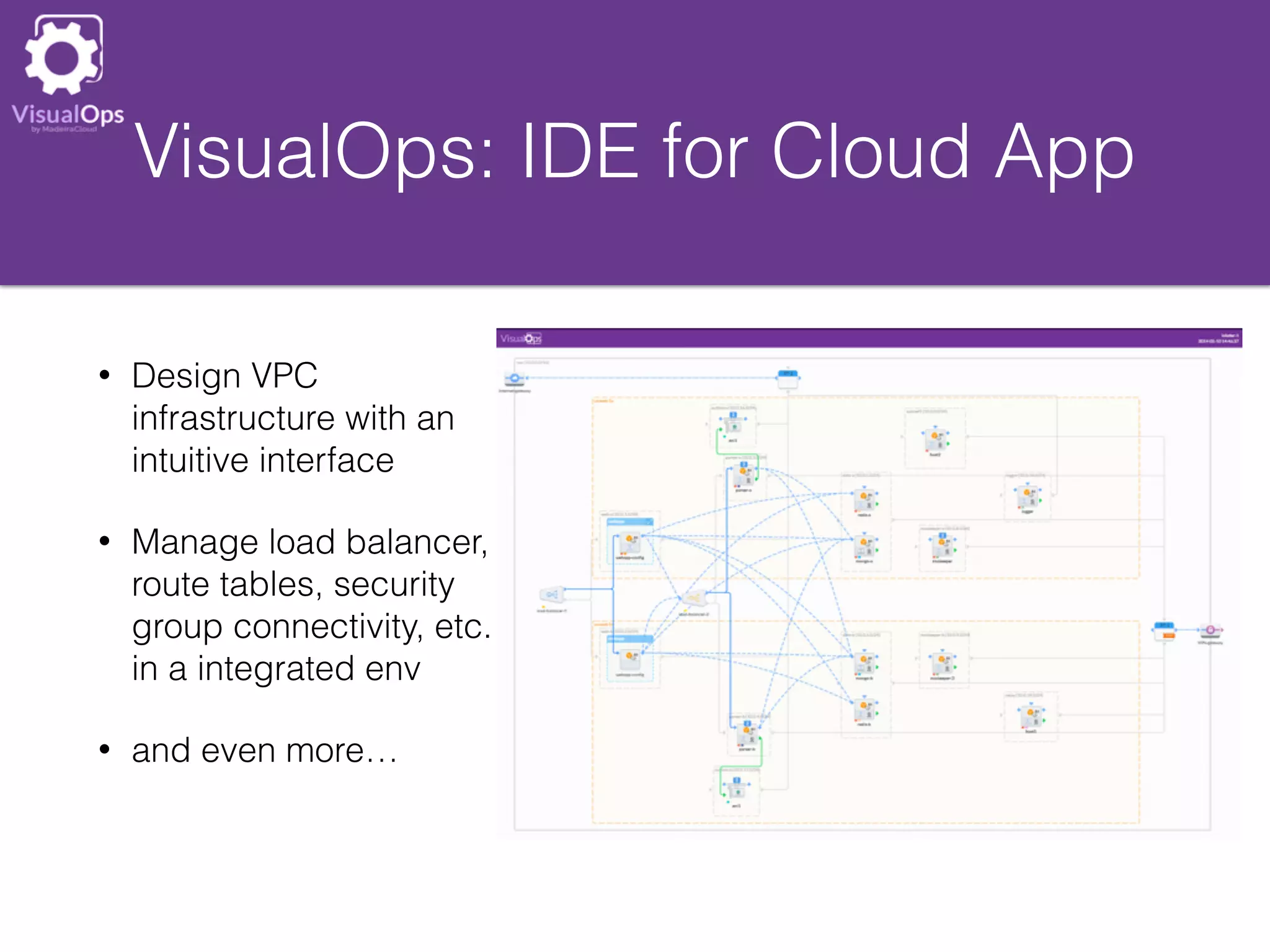Select the host2 instance node
This screenshot has height=952, width=1270.
935,440
